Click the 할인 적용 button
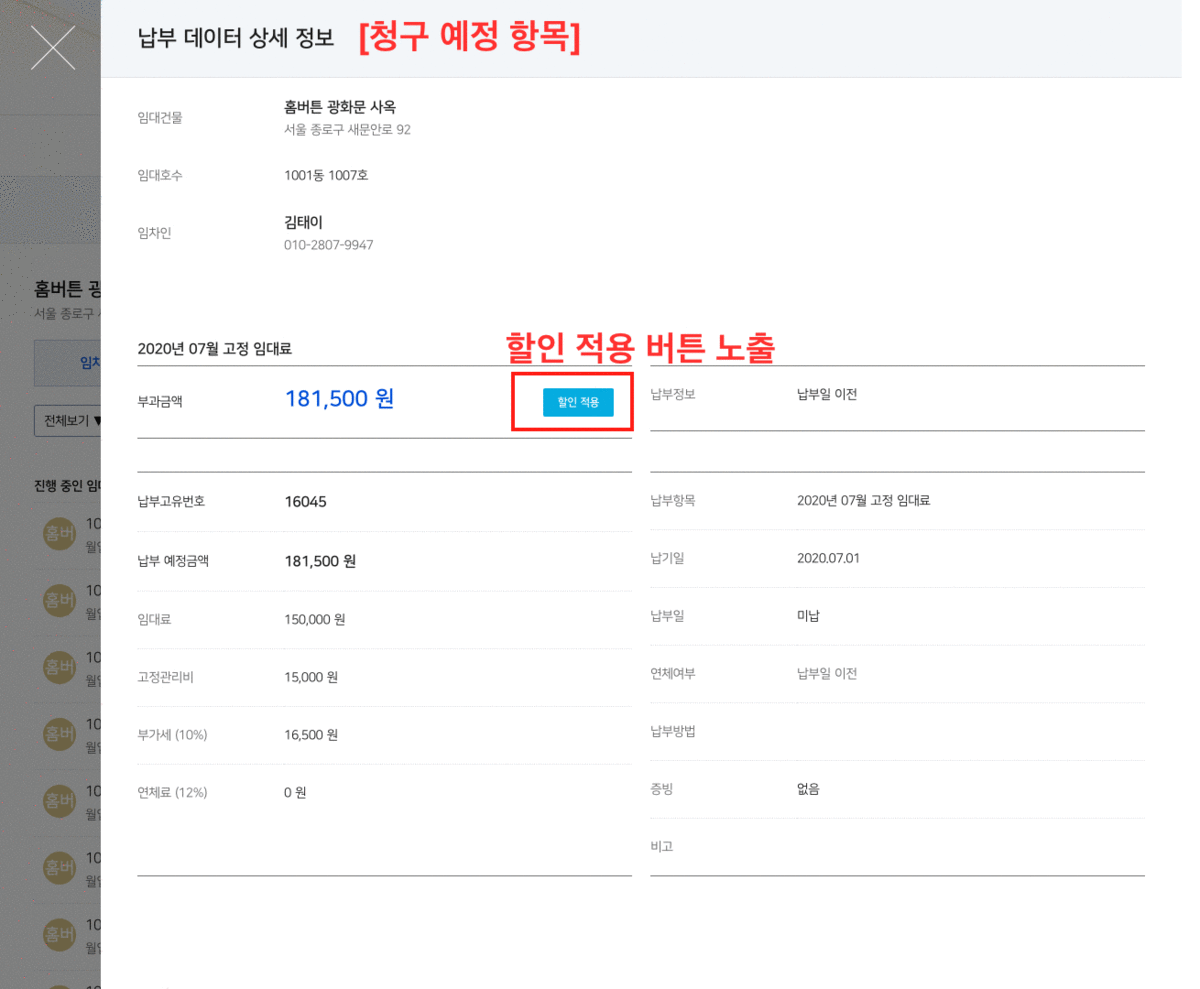Viewport: 1200px width, 989px height. (x=578, y=402)
